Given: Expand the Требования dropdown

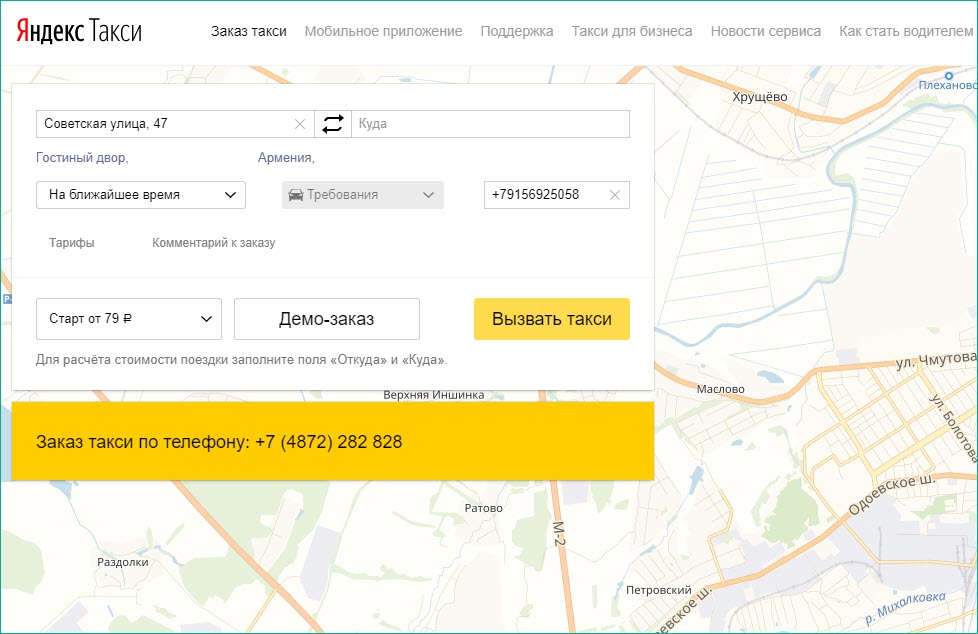Looking at the screenshot, I should (363, 195).
